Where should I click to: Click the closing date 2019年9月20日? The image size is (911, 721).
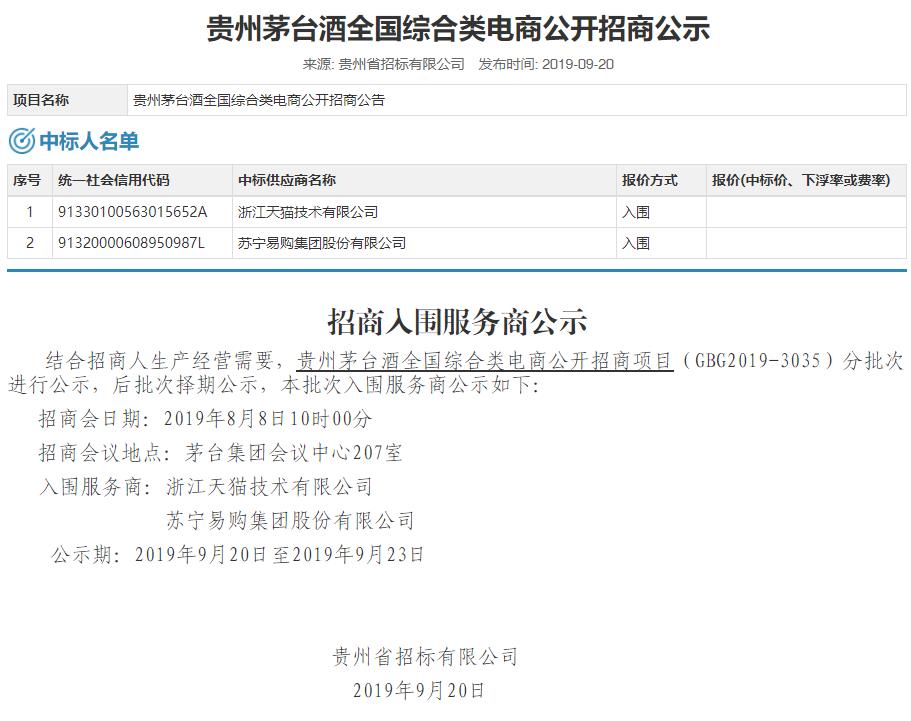point(419,690)
